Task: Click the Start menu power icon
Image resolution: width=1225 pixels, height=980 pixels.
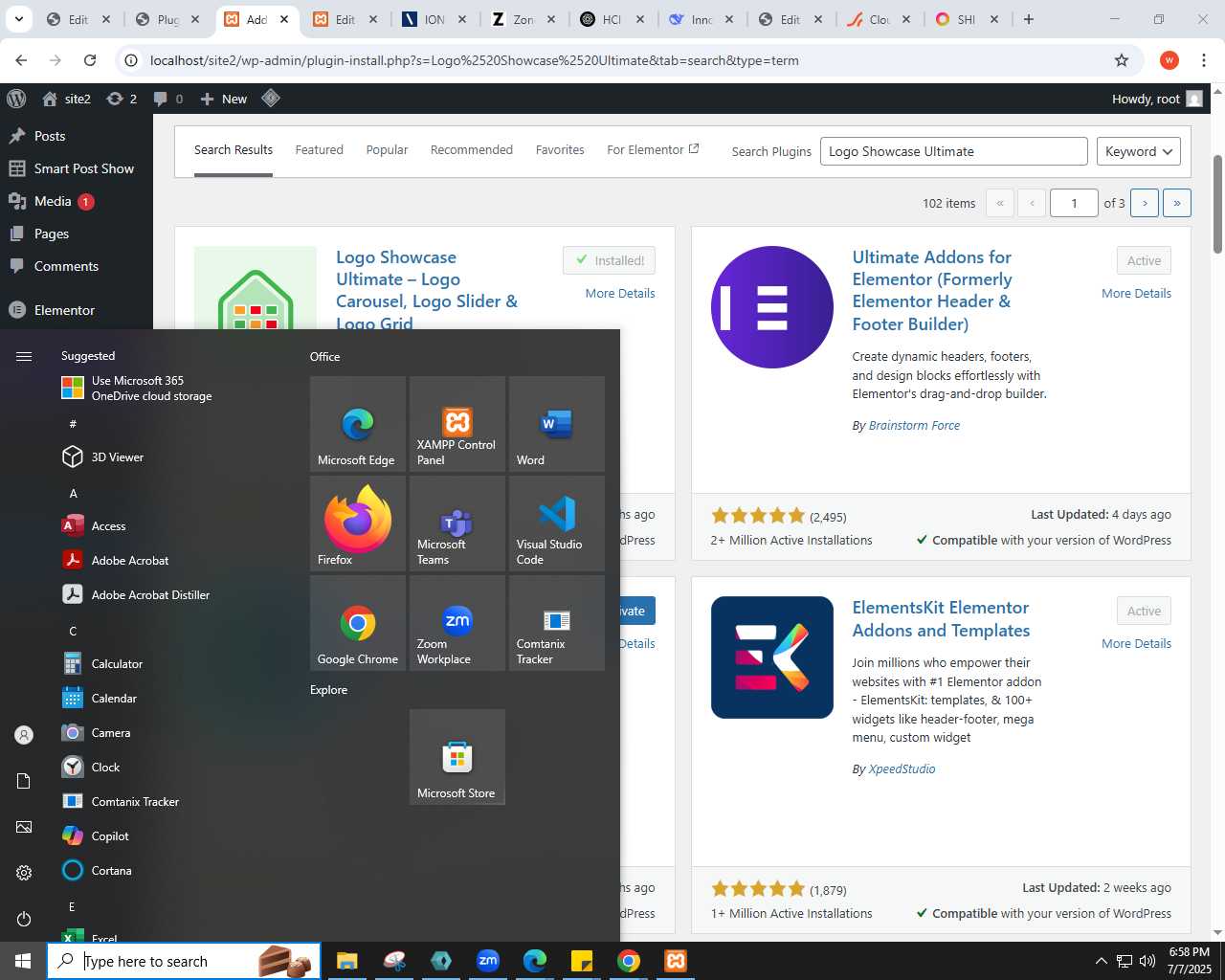Action: [x=24, y=919]
